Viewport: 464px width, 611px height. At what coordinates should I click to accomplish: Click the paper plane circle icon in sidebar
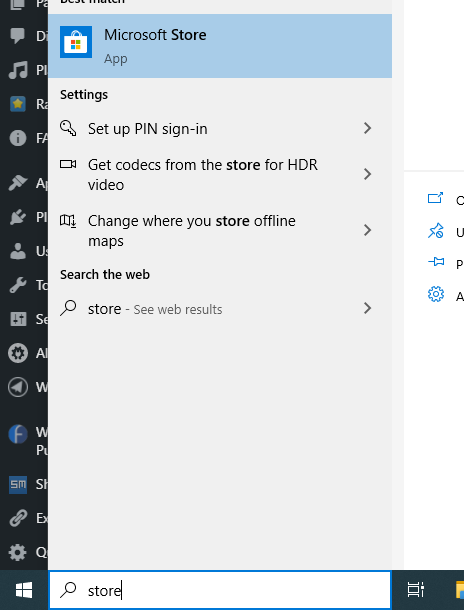18,387
